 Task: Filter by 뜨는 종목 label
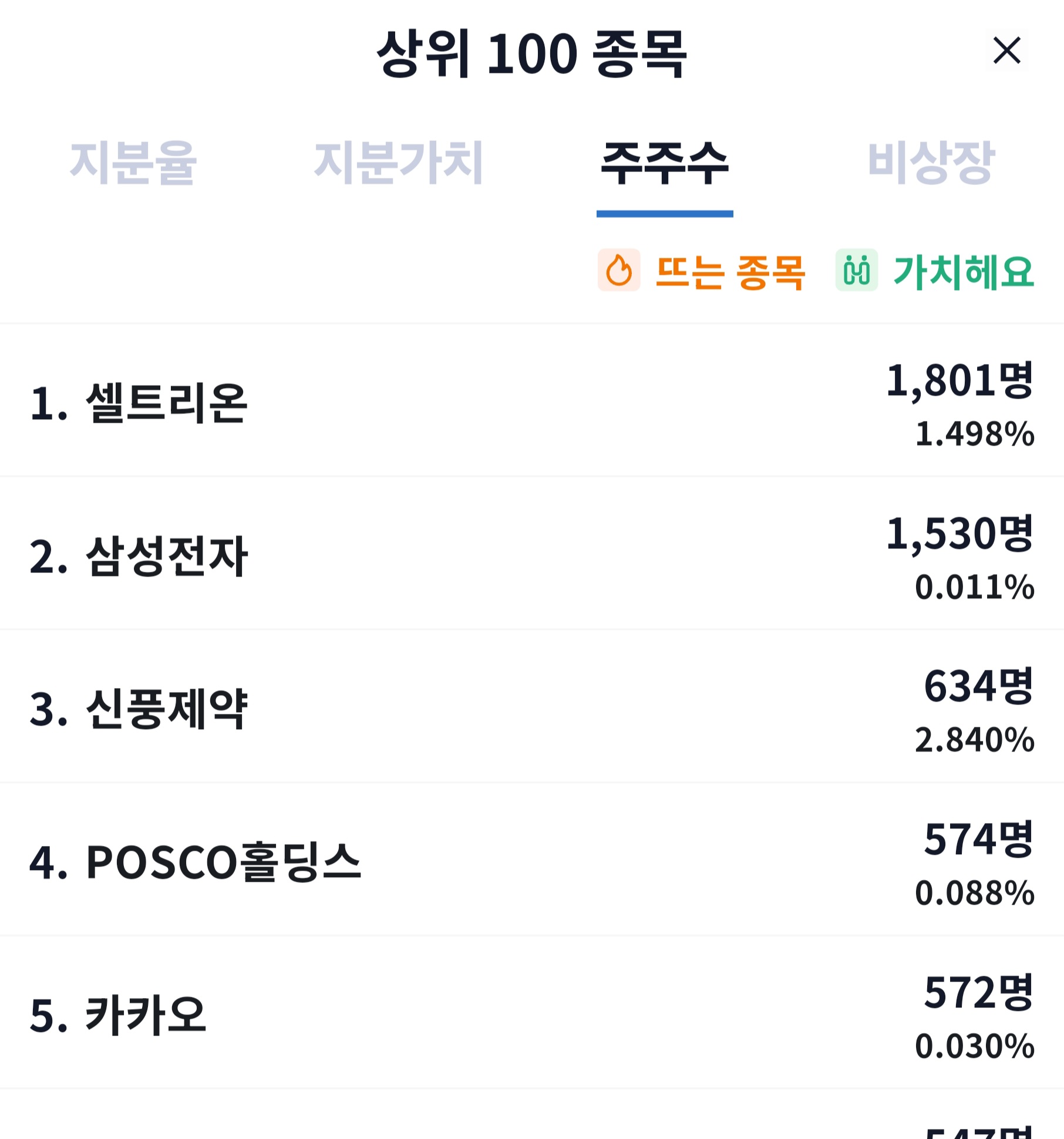tap(730, 272)
